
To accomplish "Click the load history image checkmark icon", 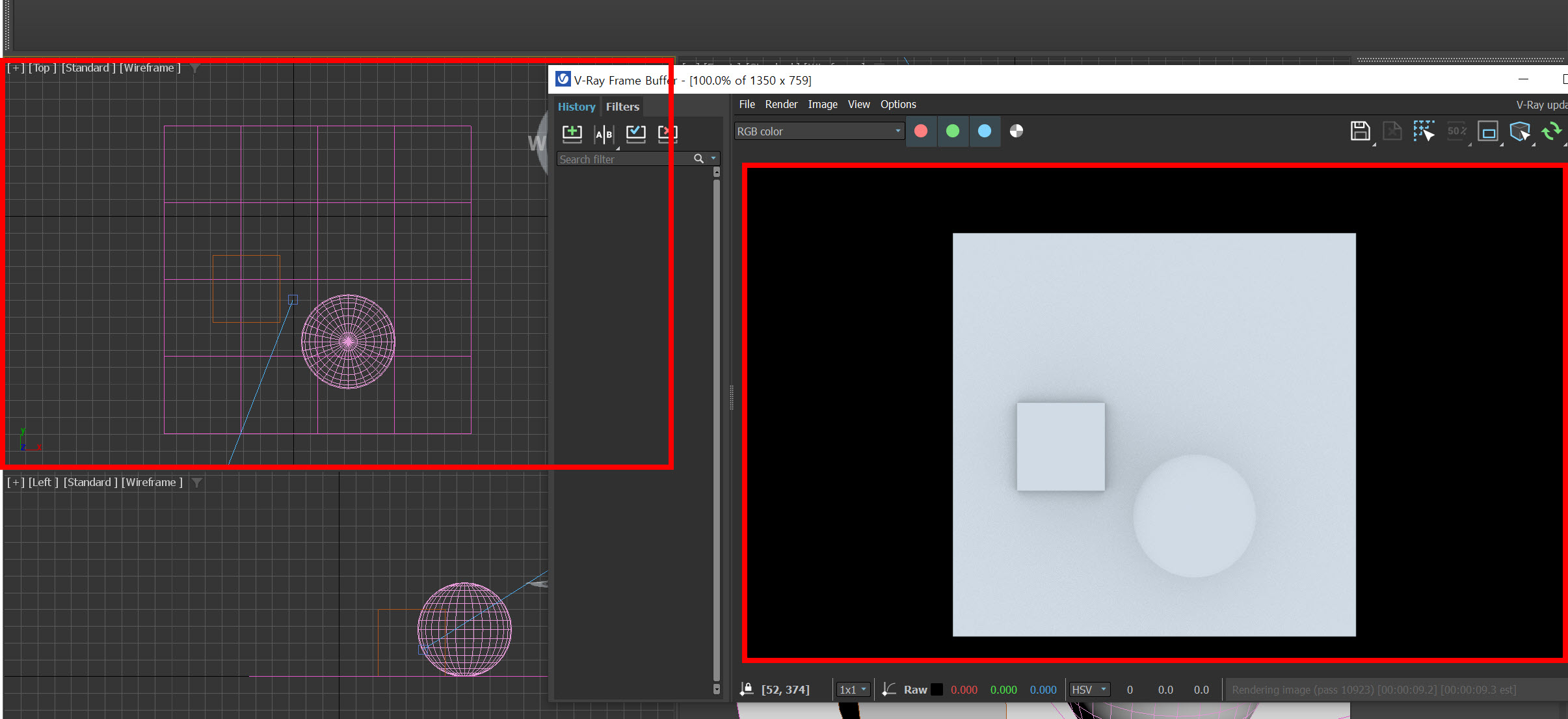I will point(635,134).
